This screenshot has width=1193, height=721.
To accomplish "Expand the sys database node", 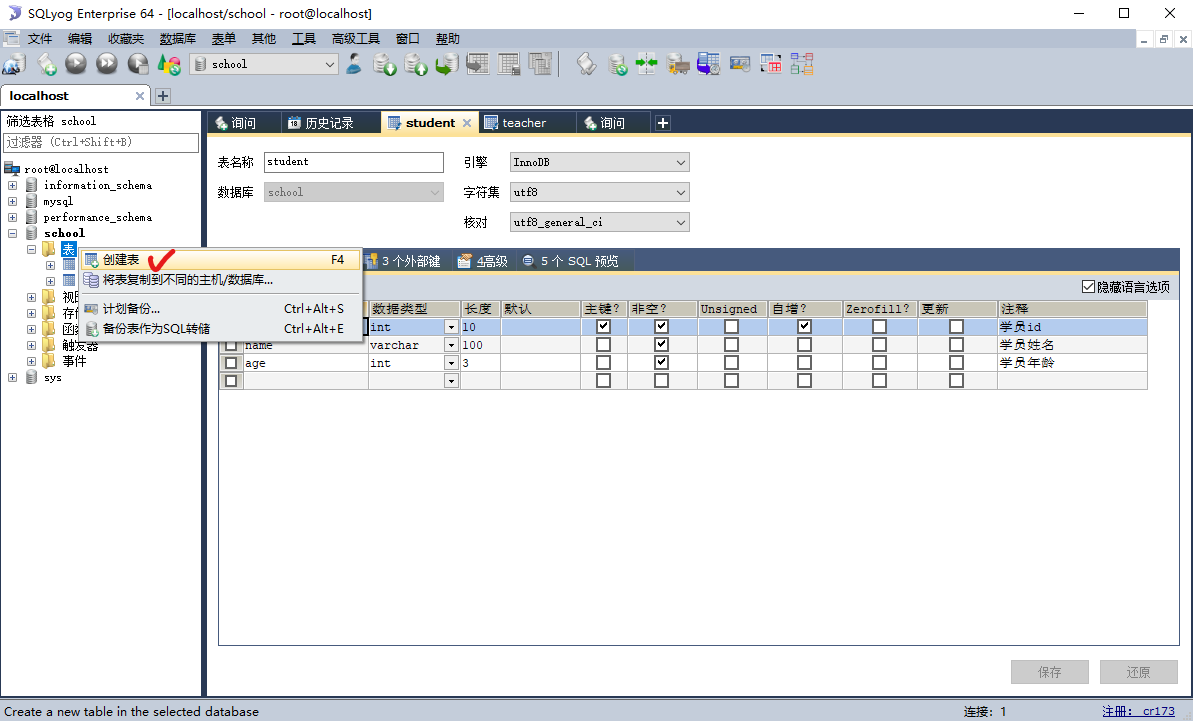I will point(12,377).
